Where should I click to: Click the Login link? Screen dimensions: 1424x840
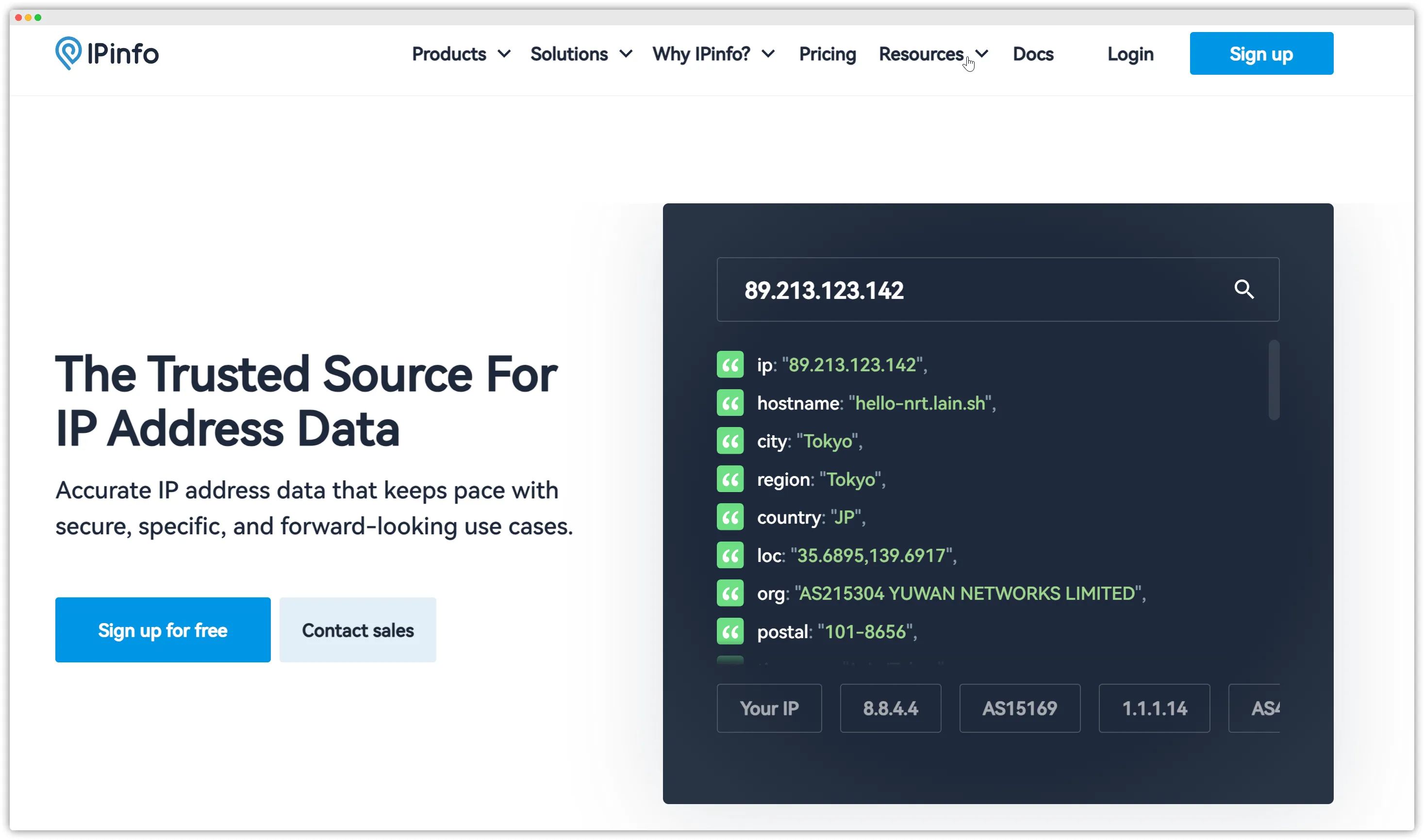tap(1130, 54)
